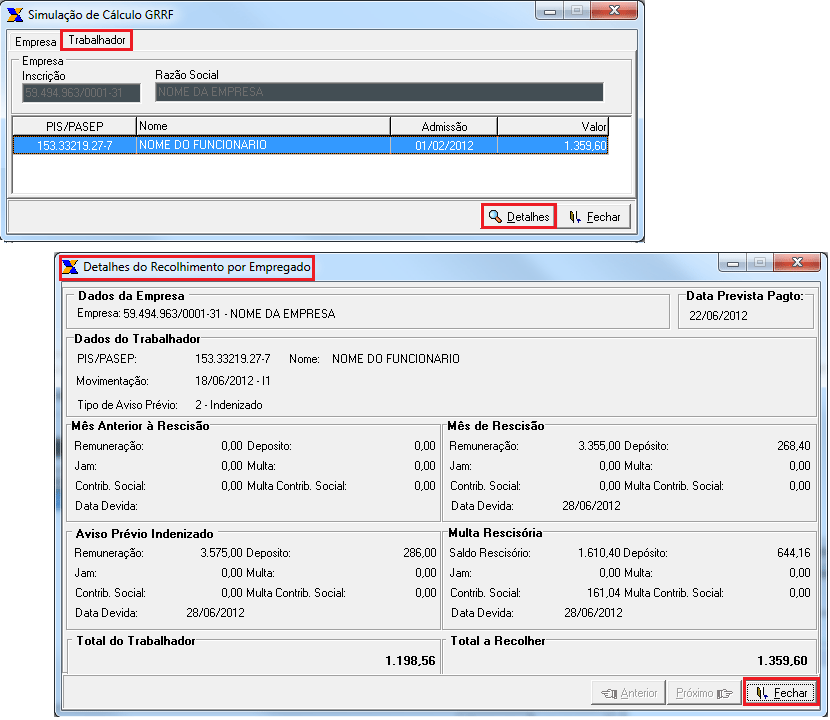Click Total do Trabalhador 1.198,56
The width and height of the screenshot is (830, 720).
410,661
